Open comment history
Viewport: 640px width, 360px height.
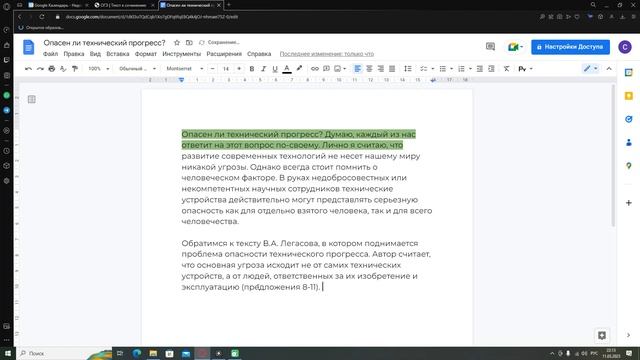click(491, 47)
